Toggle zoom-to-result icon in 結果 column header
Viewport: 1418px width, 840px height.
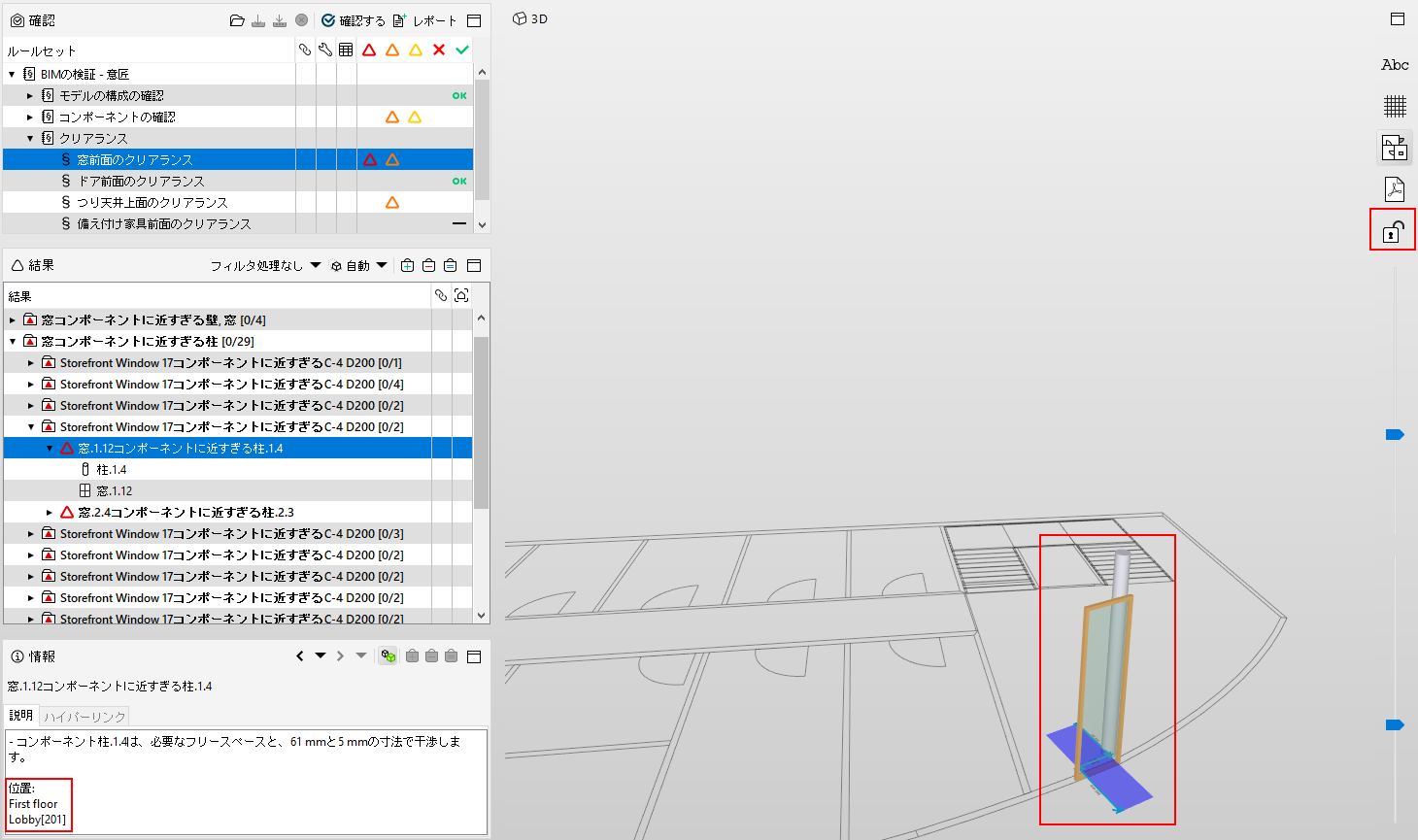pos(461,295)
